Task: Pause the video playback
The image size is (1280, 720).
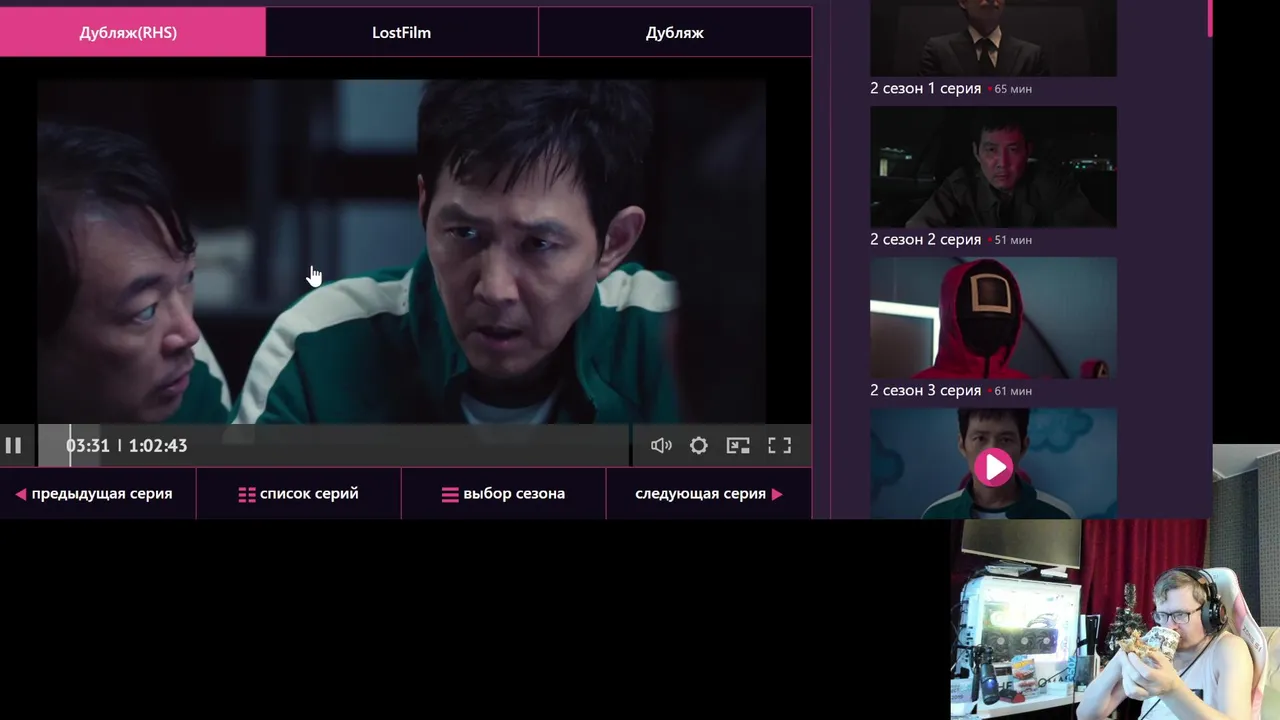Action: click(13, 446)
